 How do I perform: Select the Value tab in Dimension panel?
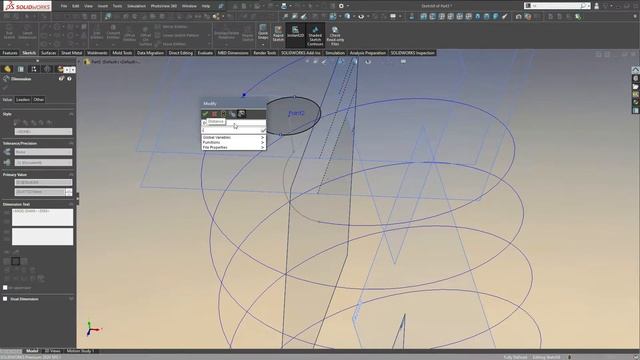pyautogui.click(x=7, y=100)
